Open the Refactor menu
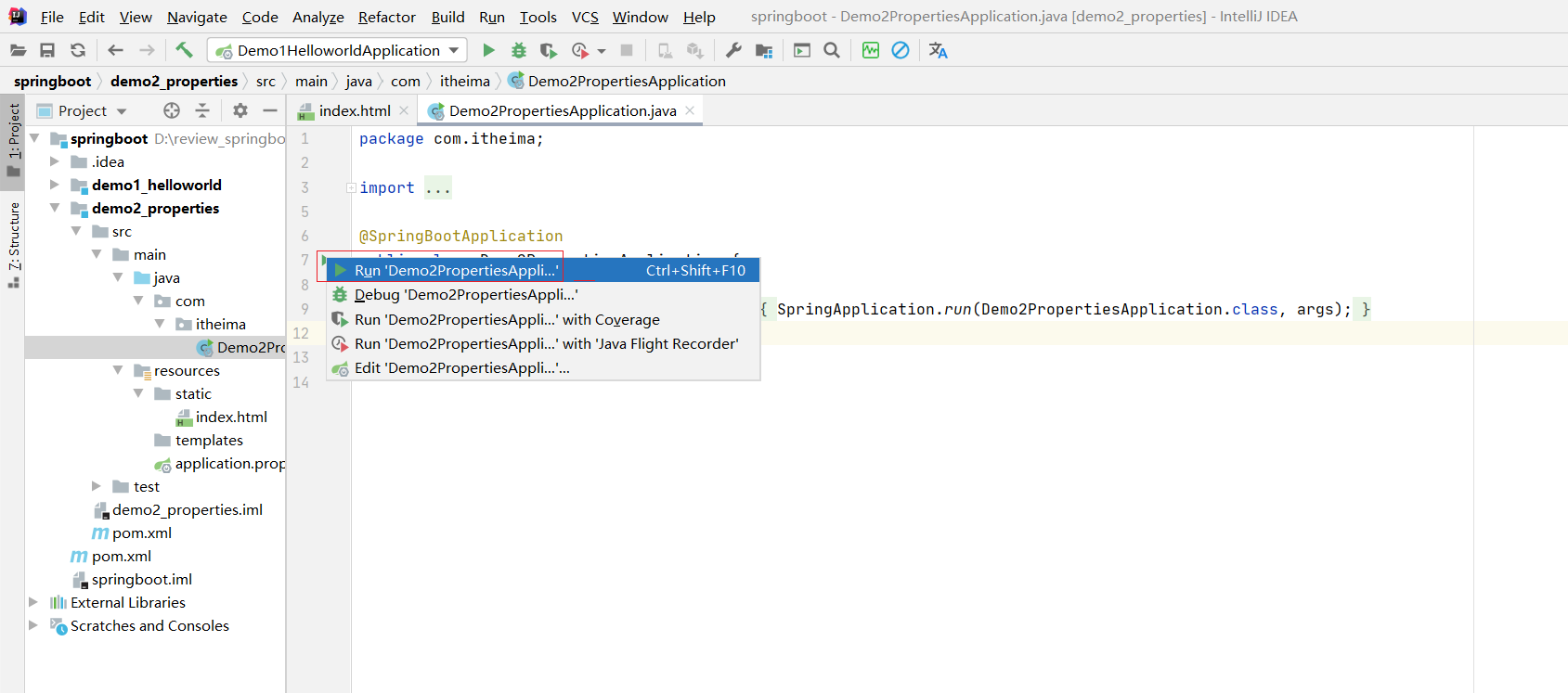Image resolution: width=1568 pixels, height=693 pixels. click(386, 17)
